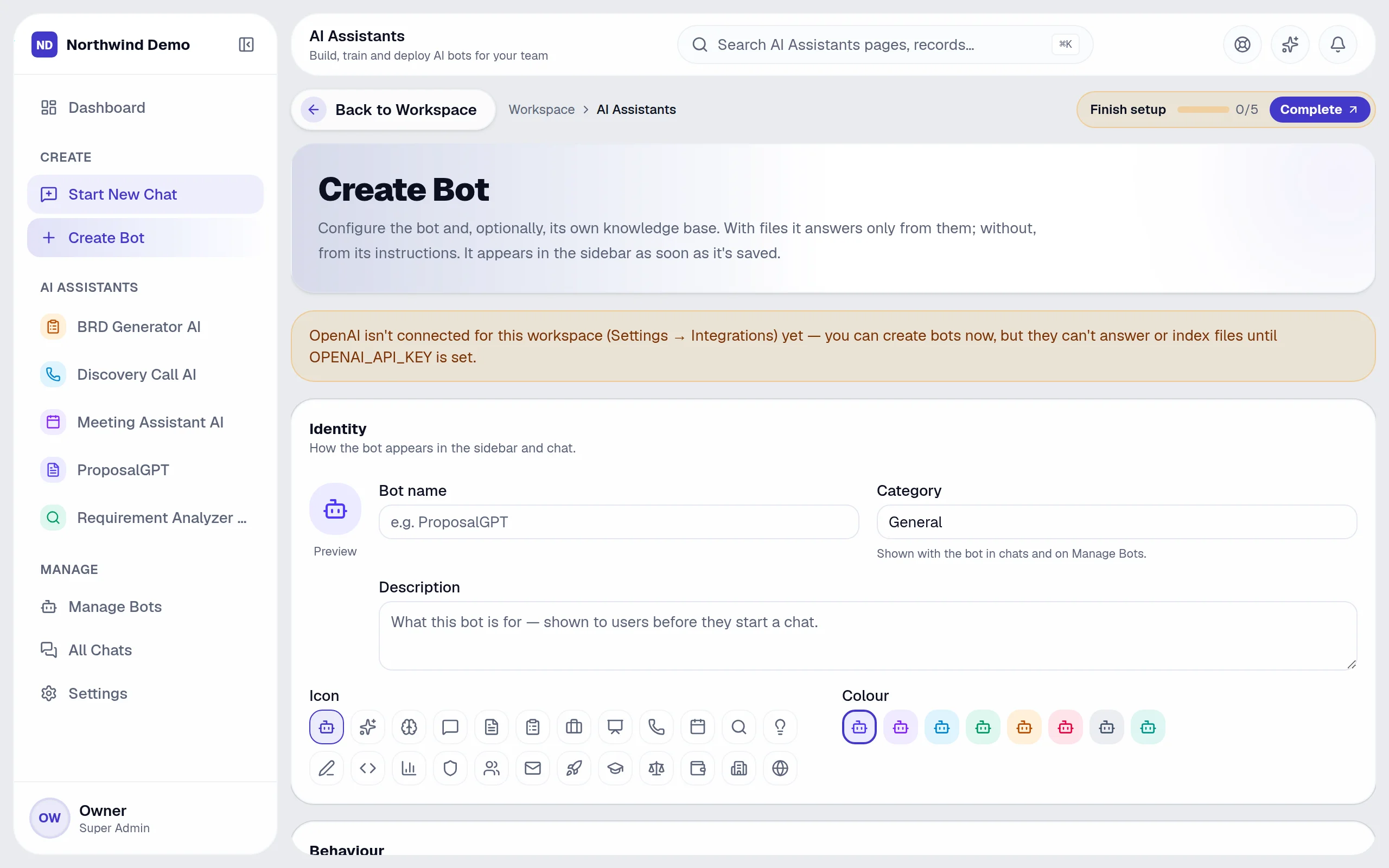The height and width of the screenshot is (868, 1389).
Task: Open the ProposalGPT assistant
Action: coord(145,470)
